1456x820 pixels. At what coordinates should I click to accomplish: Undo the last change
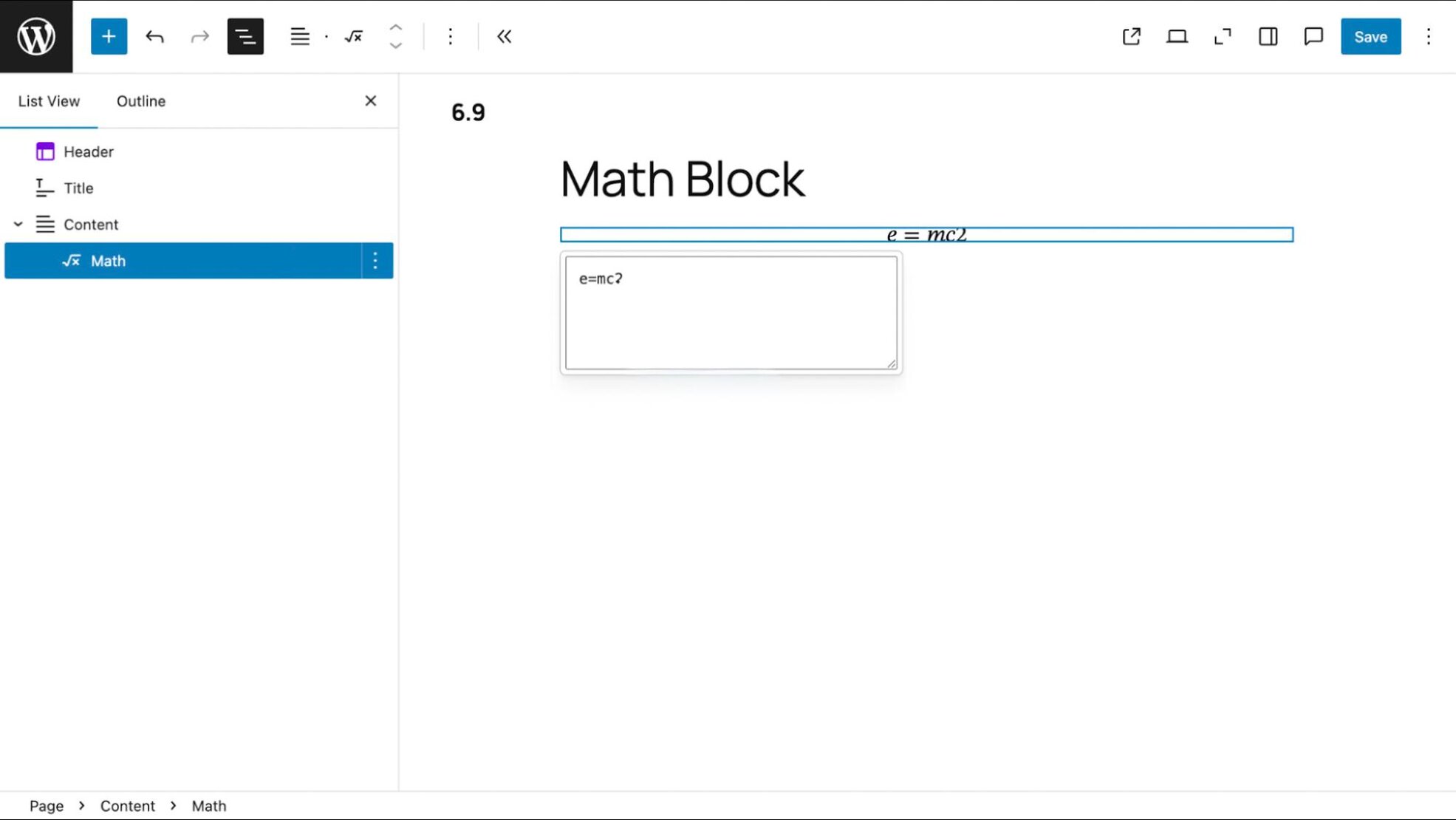pyautogui.click(x=155, y=36)
